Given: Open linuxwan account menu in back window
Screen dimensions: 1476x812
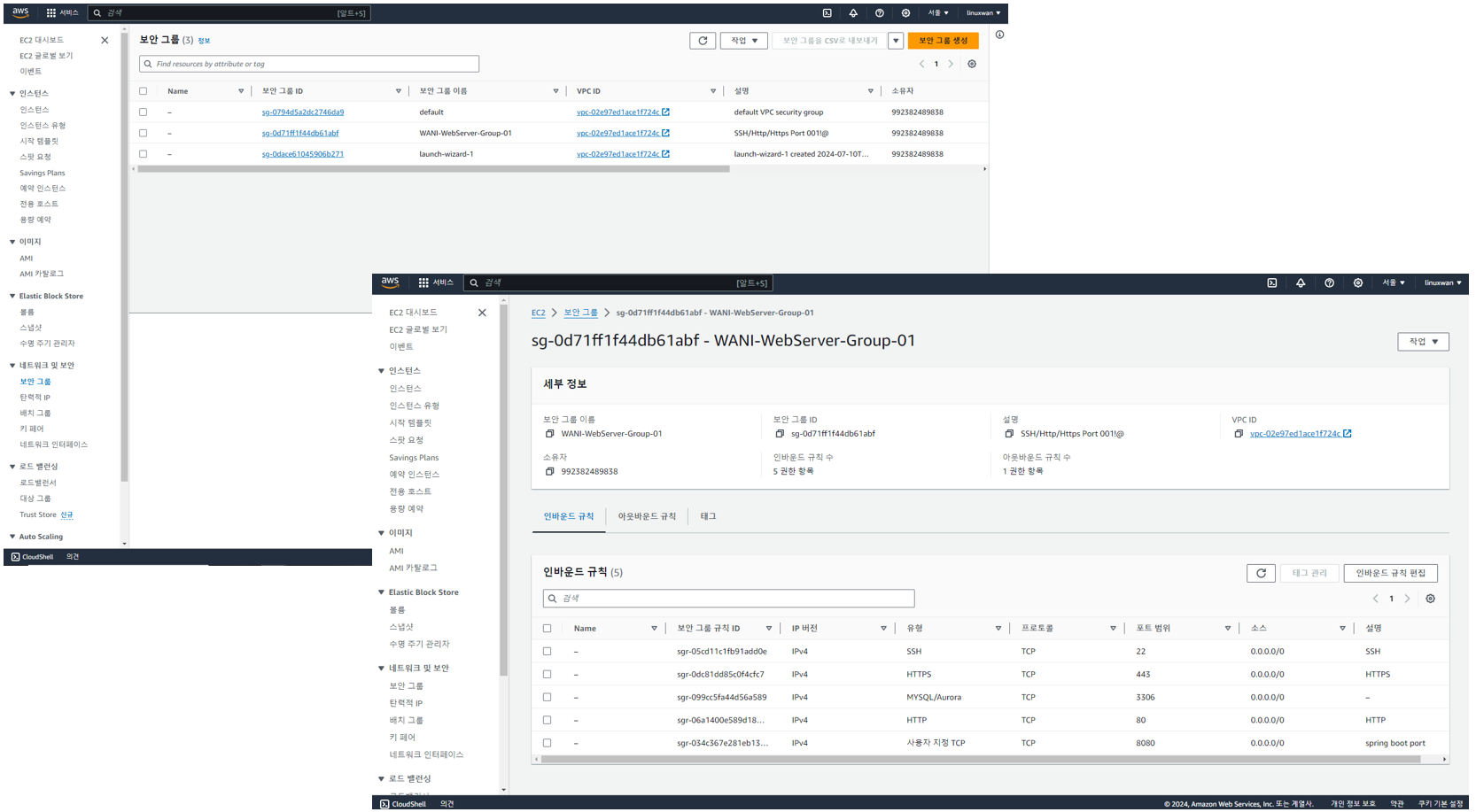Looking at the screenshot, I should pos(983,13).
